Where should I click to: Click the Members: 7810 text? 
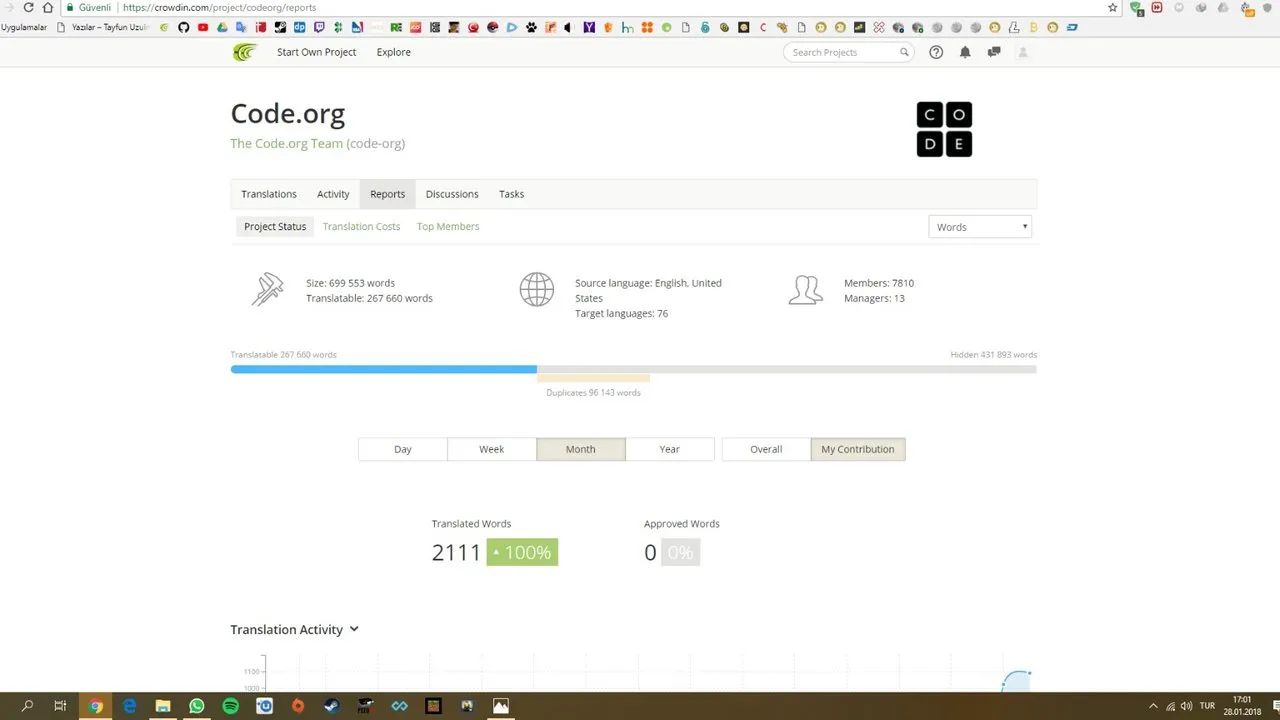pyautogui.click(x=879, y=283)
